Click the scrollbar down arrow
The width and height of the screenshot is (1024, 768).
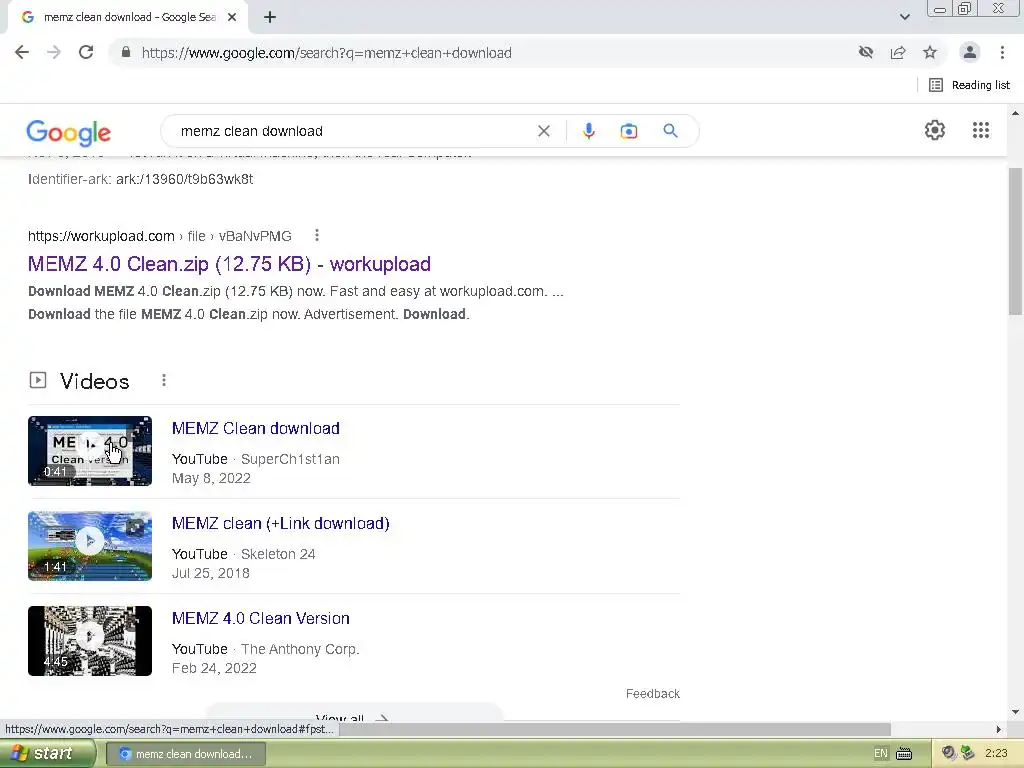(1016, 712)
